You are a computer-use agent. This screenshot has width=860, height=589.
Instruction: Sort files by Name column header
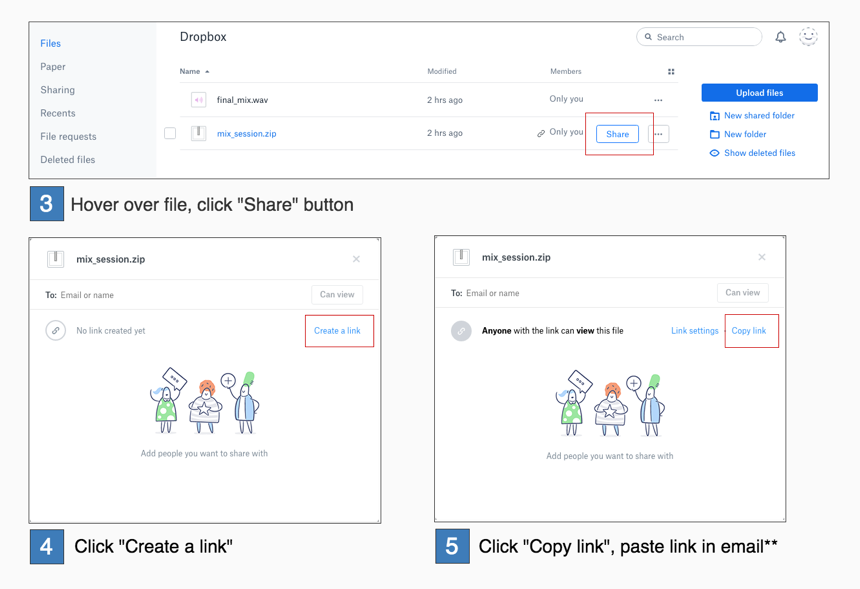190,72
